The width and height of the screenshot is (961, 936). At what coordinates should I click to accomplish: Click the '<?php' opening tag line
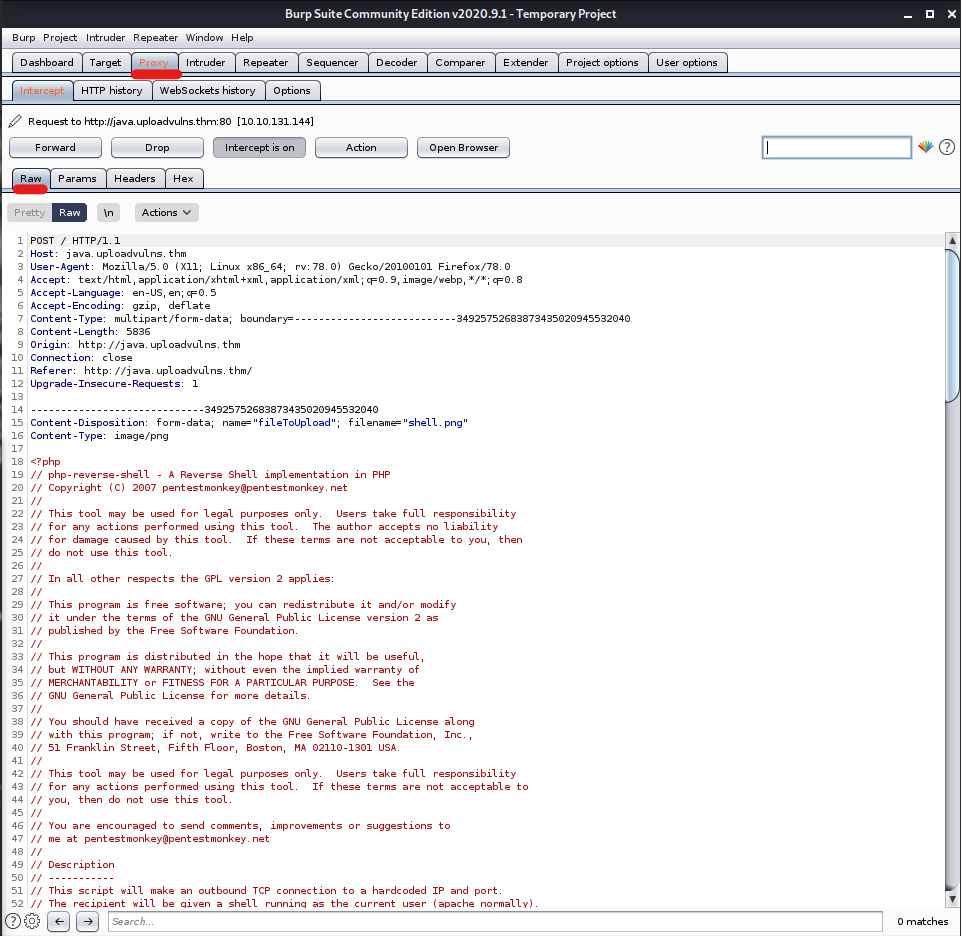[x=45, y=462]
